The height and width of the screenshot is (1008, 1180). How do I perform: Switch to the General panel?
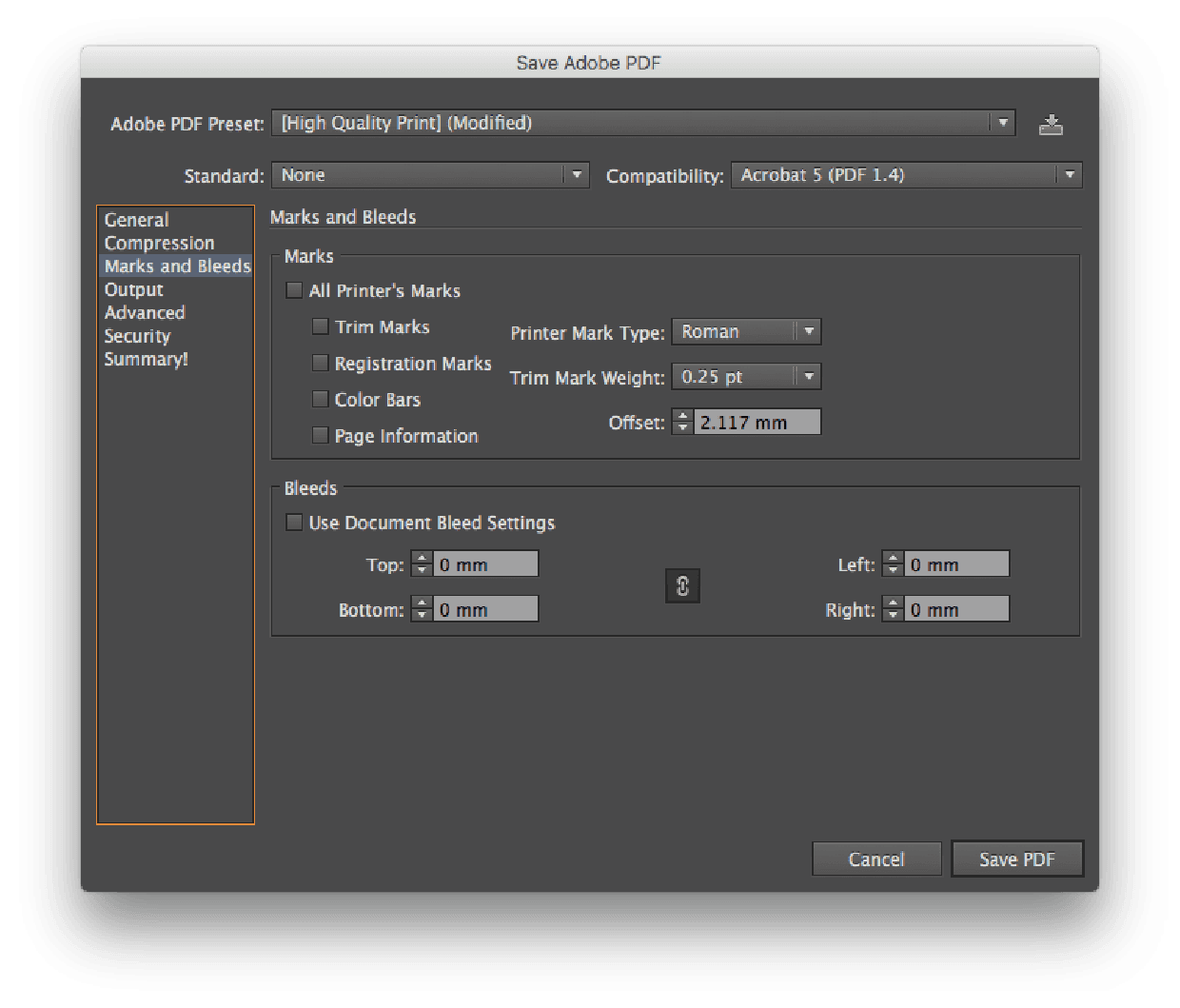pyautogui.click(x=135, y=219)
